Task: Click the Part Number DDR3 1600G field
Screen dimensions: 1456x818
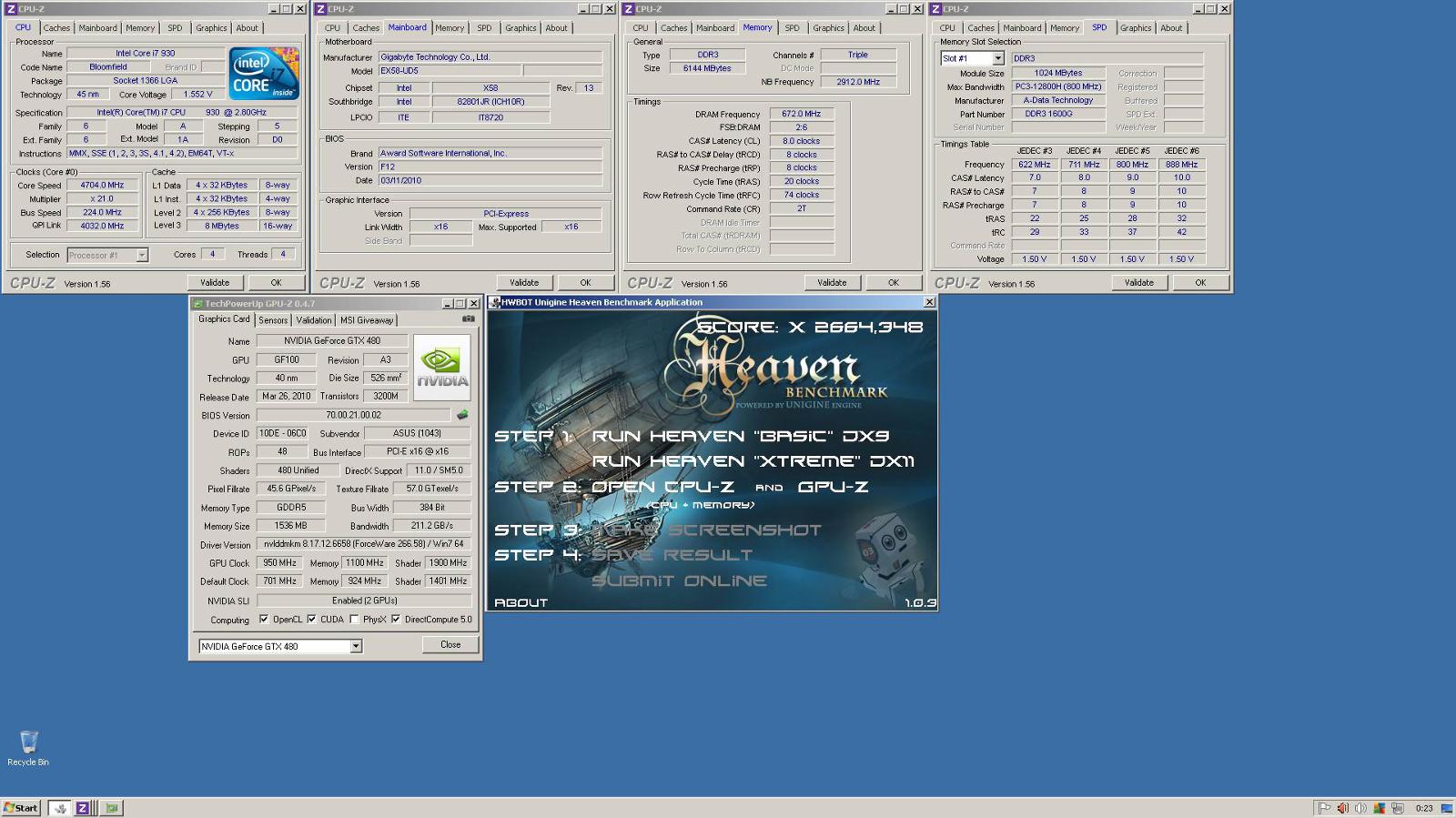Action: (1059, 114)
